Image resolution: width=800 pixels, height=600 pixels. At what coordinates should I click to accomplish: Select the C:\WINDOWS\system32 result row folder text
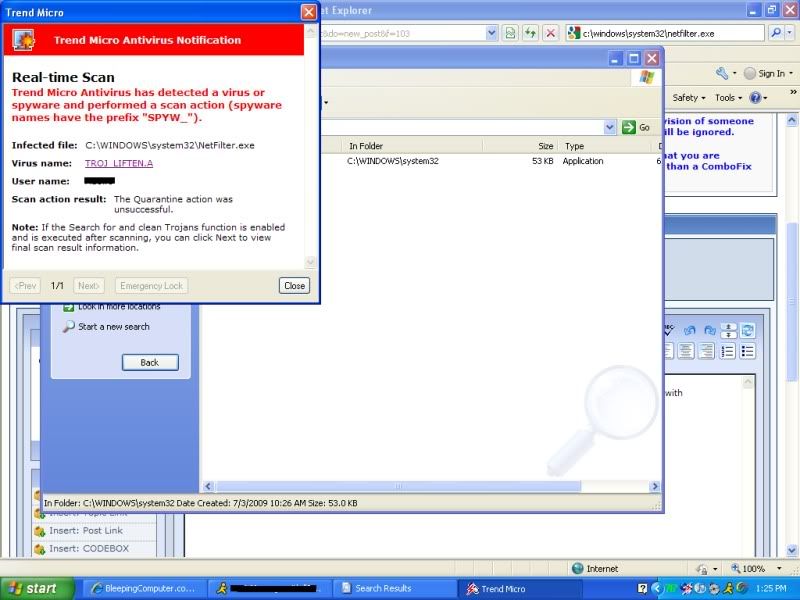click(393, 161)
